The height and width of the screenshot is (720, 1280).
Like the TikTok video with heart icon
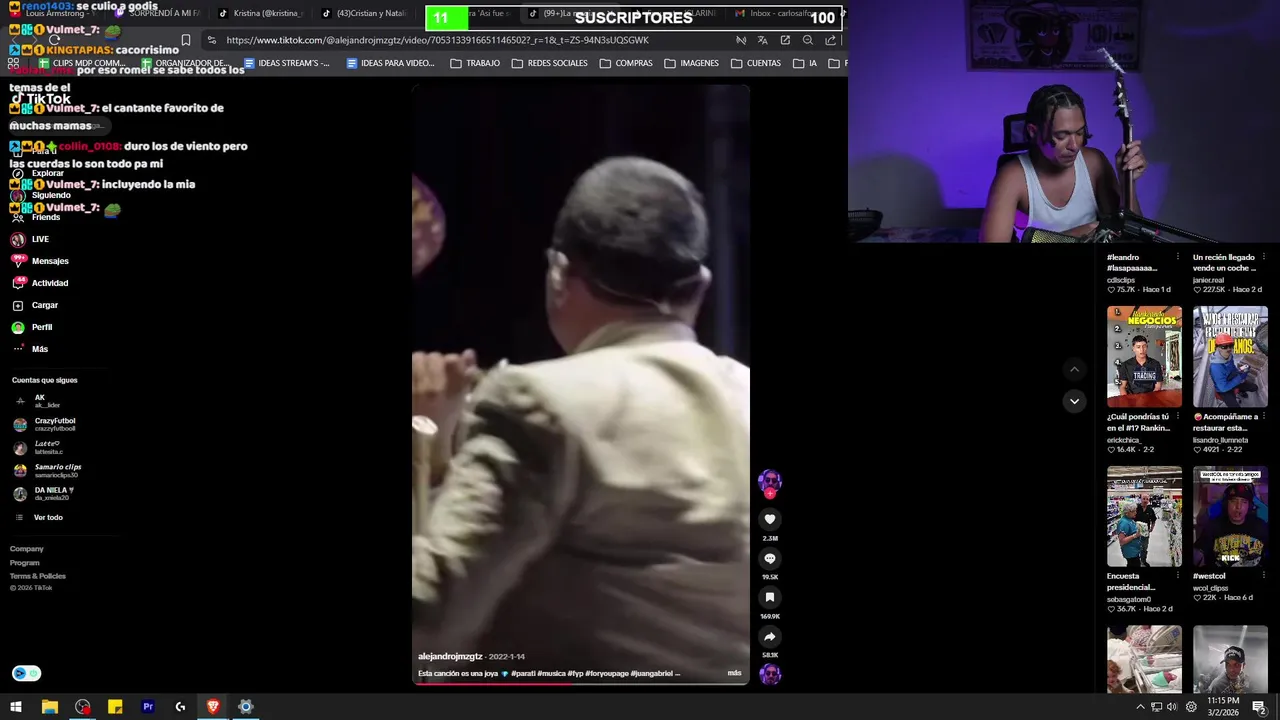770,519
